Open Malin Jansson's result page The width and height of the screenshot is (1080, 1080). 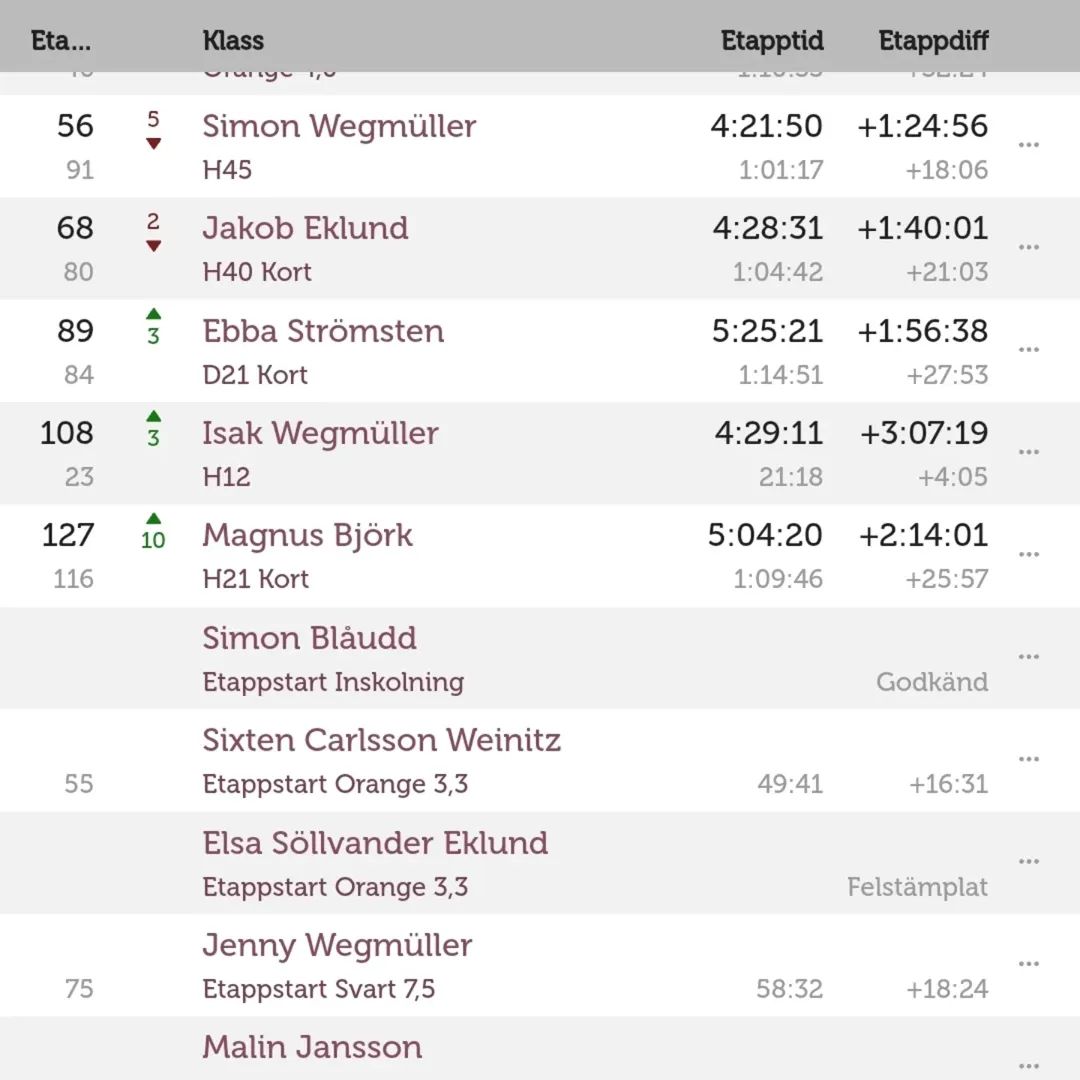point(312,1047)
